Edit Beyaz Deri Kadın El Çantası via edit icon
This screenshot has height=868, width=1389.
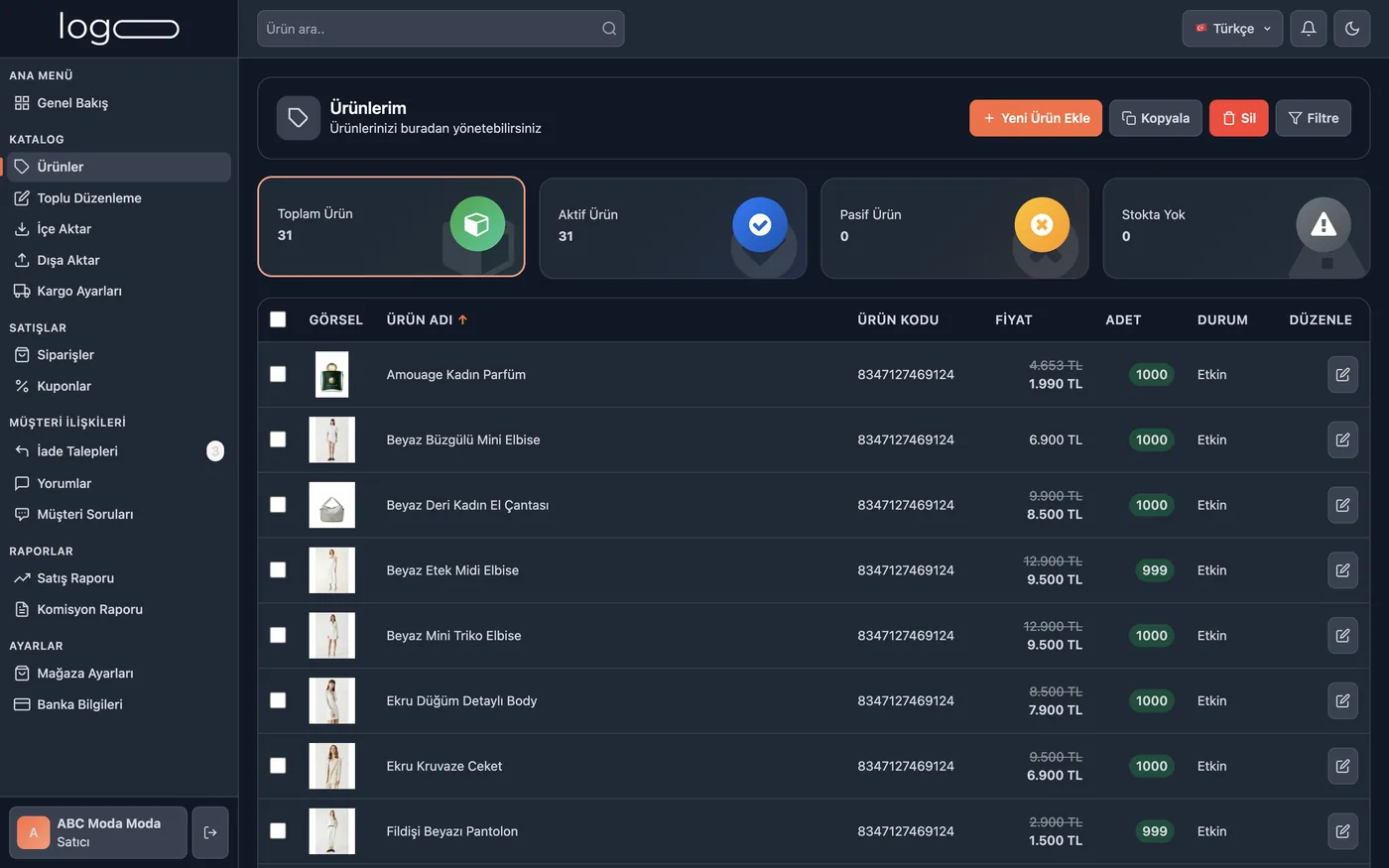[x=1342, y=505]
